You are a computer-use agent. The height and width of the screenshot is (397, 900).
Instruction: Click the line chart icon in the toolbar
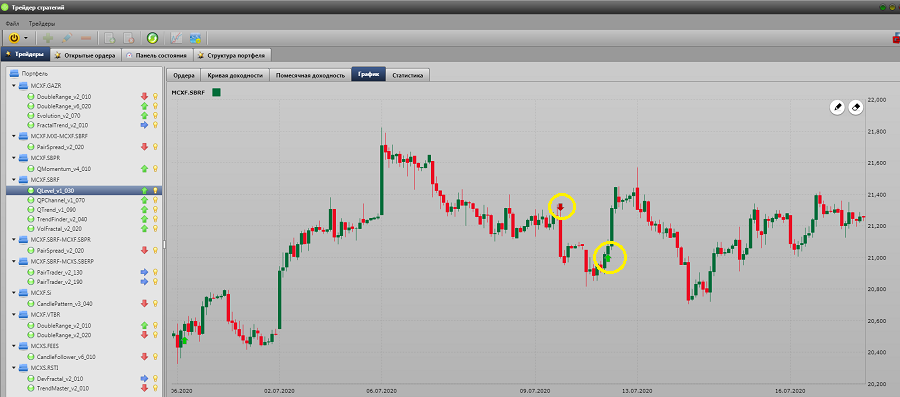pos(177,38)
